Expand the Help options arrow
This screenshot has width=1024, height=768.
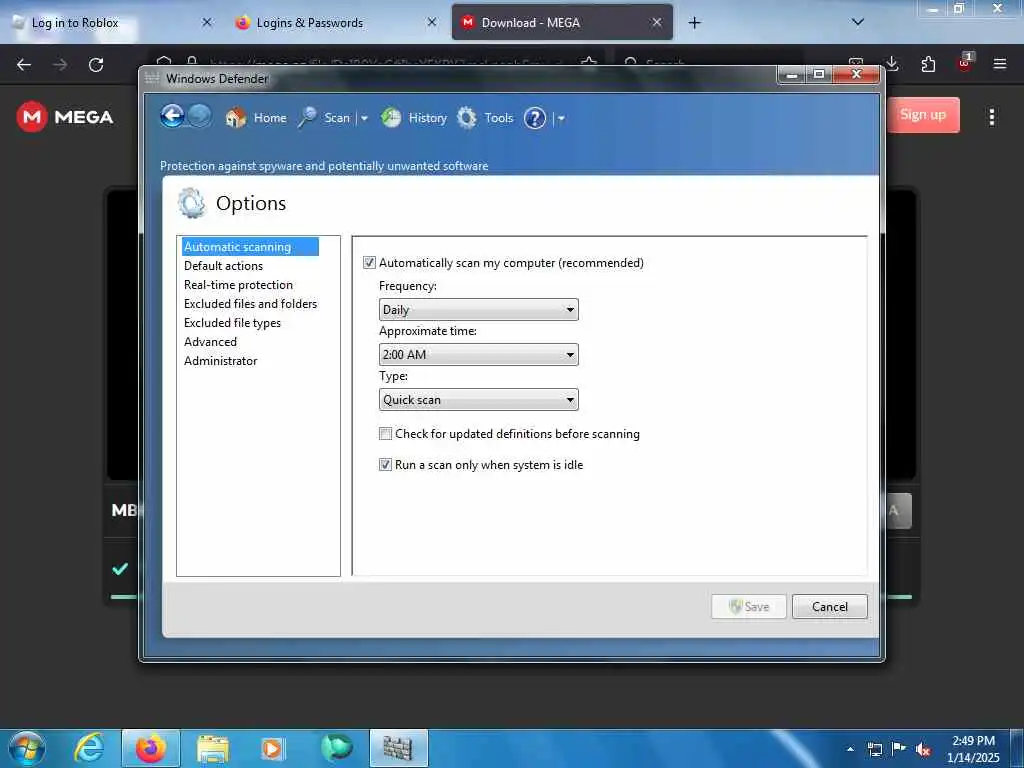coord(560,118)
